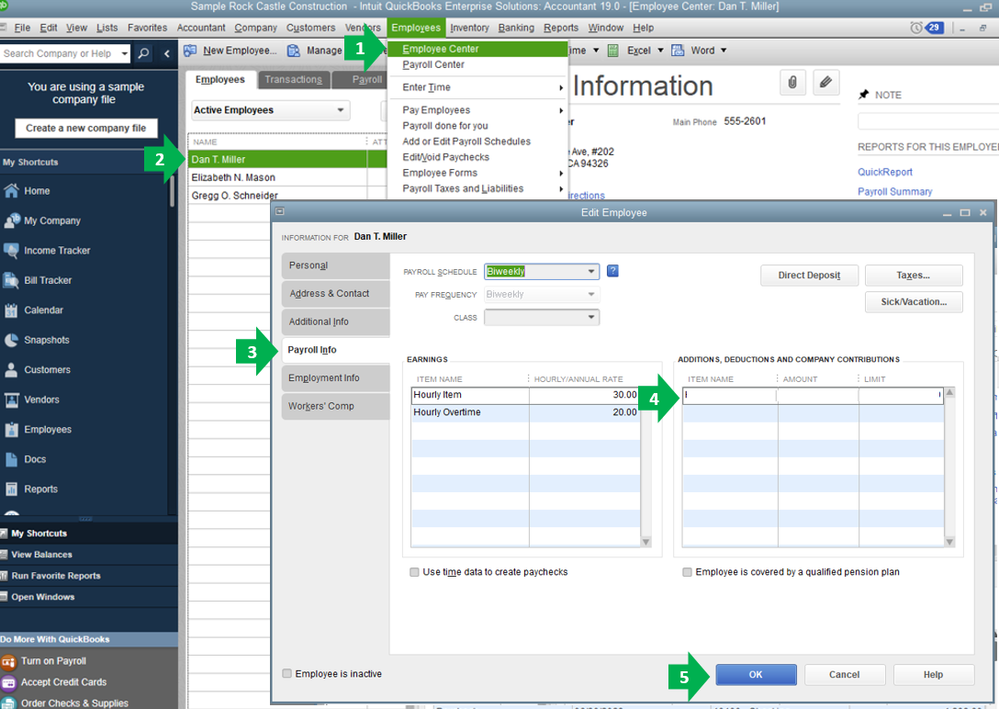The image size is (999, 709).
Task: Open the Calendar shortcut
Action: (x=33, y=310)
